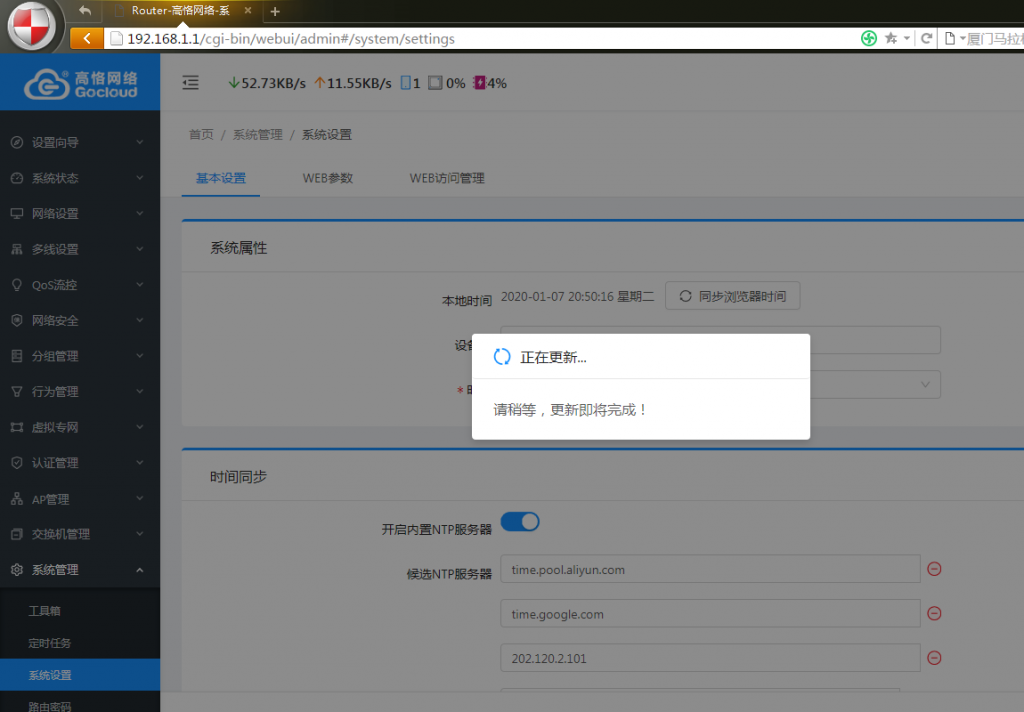This screenshot has height=712, width=1024.
Task: Click the QoS流控 bulb icon
Action: coord(17,285)
